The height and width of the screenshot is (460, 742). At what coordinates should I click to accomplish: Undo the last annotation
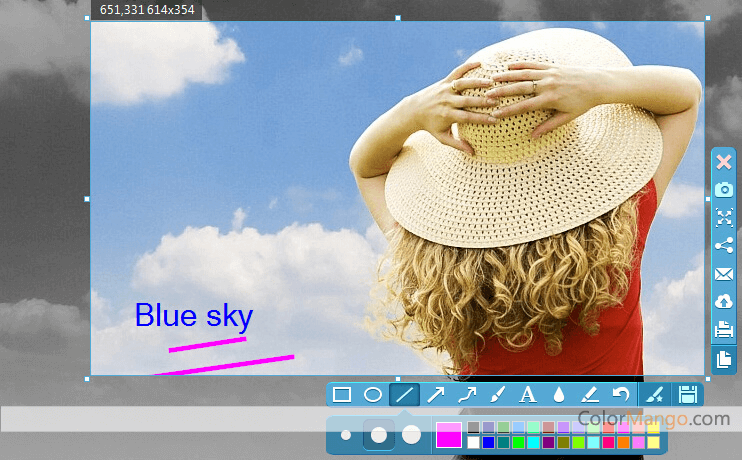coord(621,395)
